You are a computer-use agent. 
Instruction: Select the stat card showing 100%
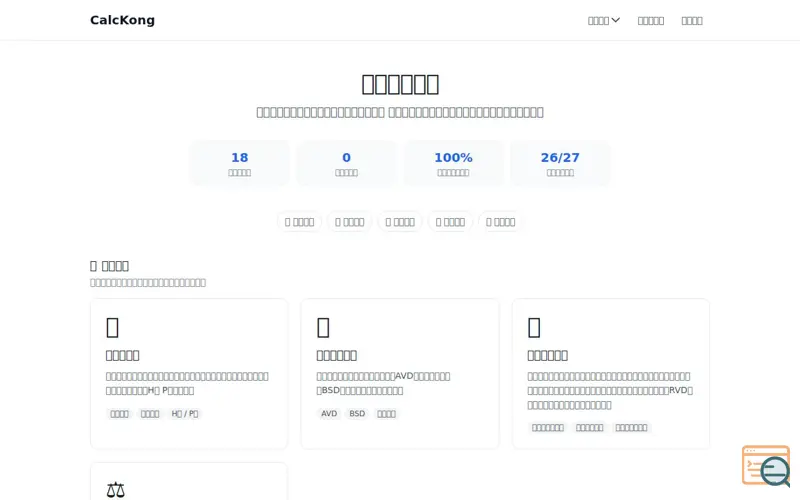[x=453, y=163]
